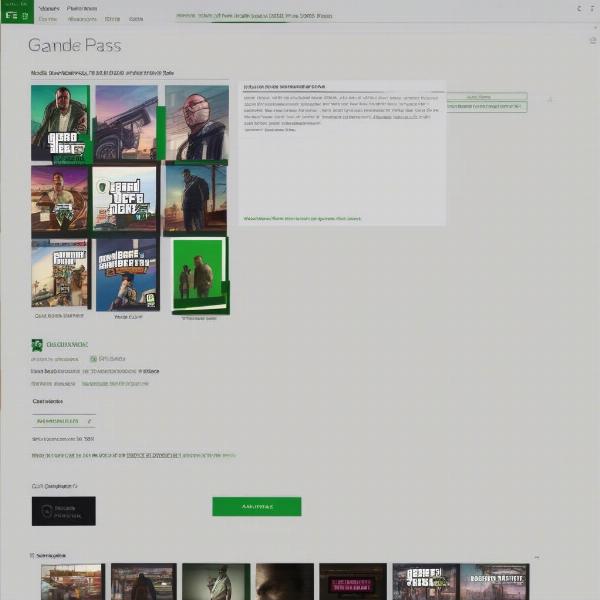This screenshot has height=600, width=600.
Task: Open the green-text dropdown with pencil mark
Action: click(64, 421)
